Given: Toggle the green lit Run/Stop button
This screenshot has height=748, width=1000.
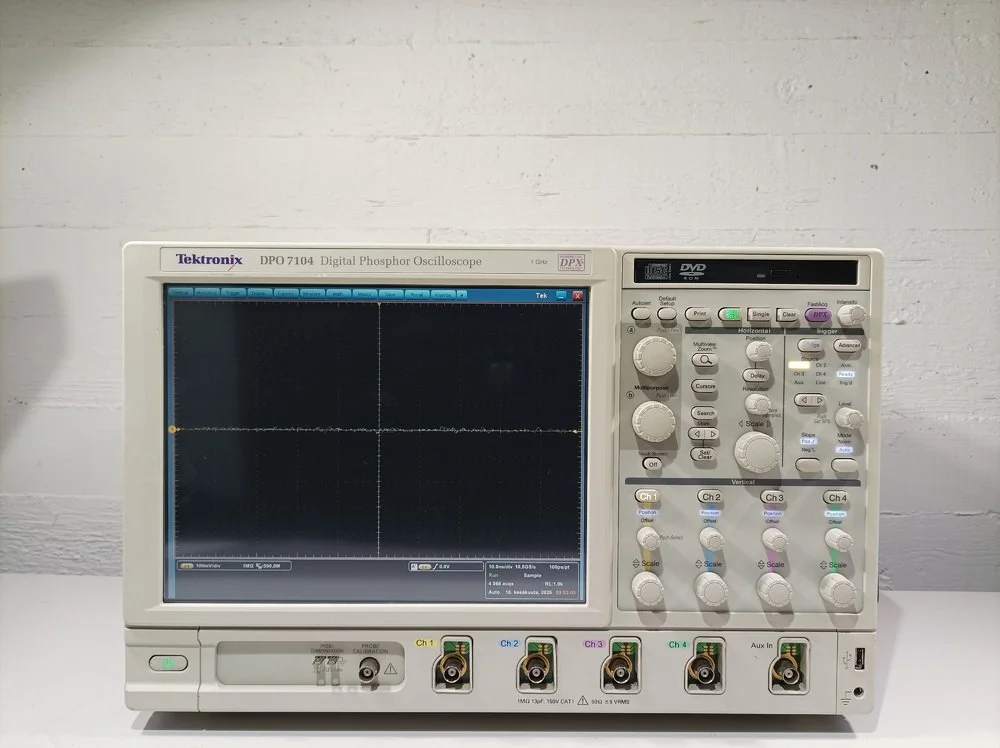Looking at the screenshot, I should (730, 314).
